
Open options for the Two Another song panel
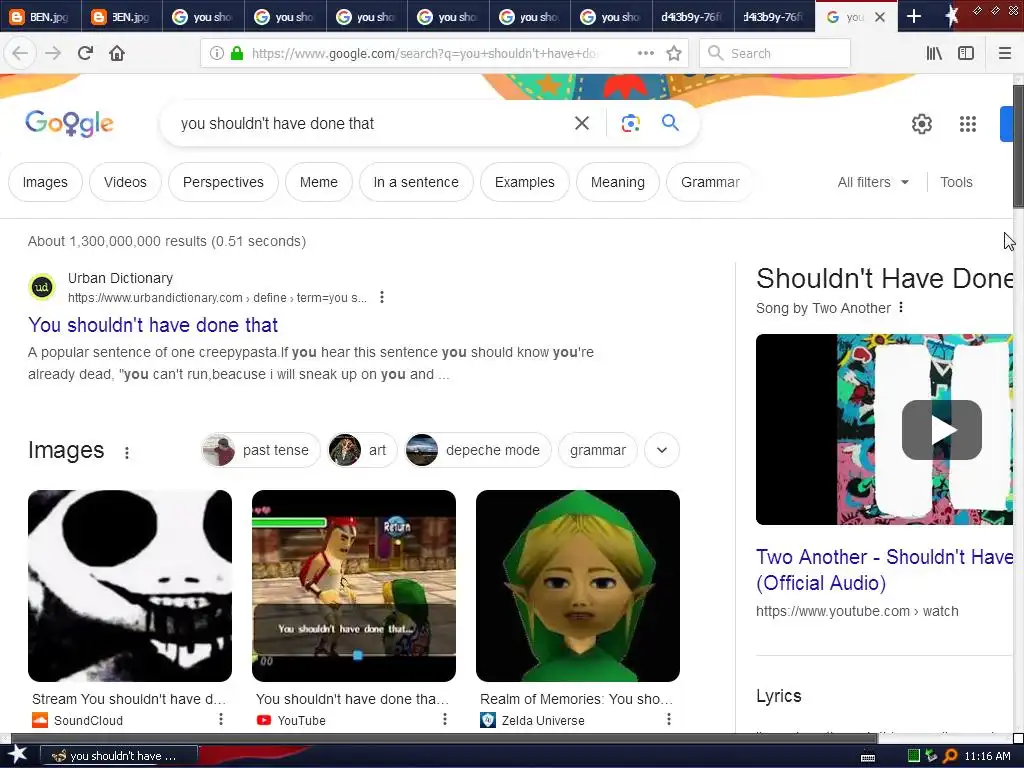pos(901,307)
